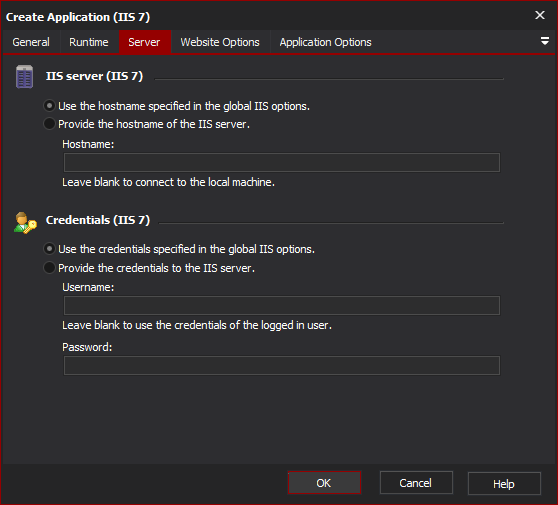The height and width of the screenshot is (505, 558).
Task: Click the 'Leave blank to use the credentials' note
Action: [x=197, y=325]
